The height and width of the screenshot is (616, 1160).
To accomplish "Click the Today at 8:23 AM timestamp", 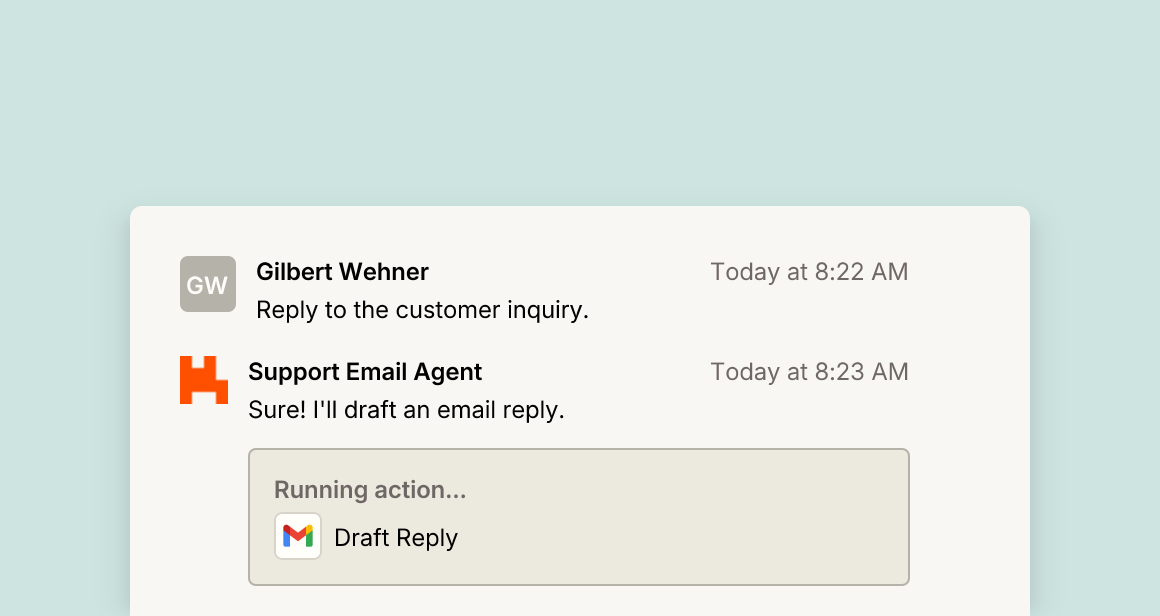I will (x=809, y=371).
